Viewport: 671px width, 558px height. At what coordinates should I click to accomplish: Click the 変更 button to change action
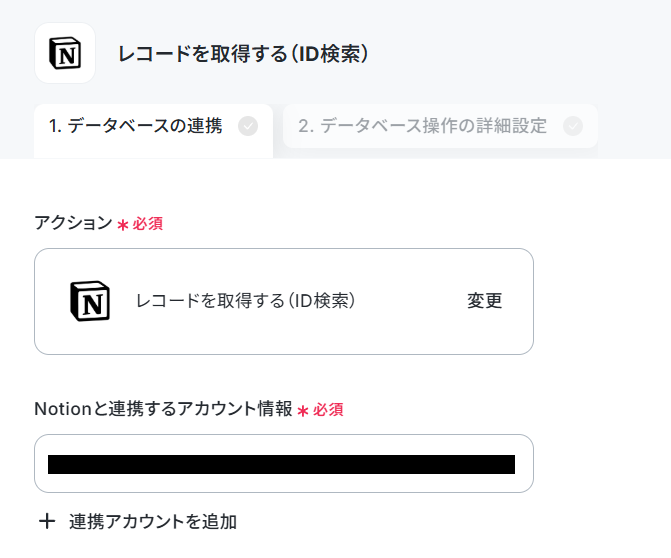pyautogui.click(x=484, y=301)
